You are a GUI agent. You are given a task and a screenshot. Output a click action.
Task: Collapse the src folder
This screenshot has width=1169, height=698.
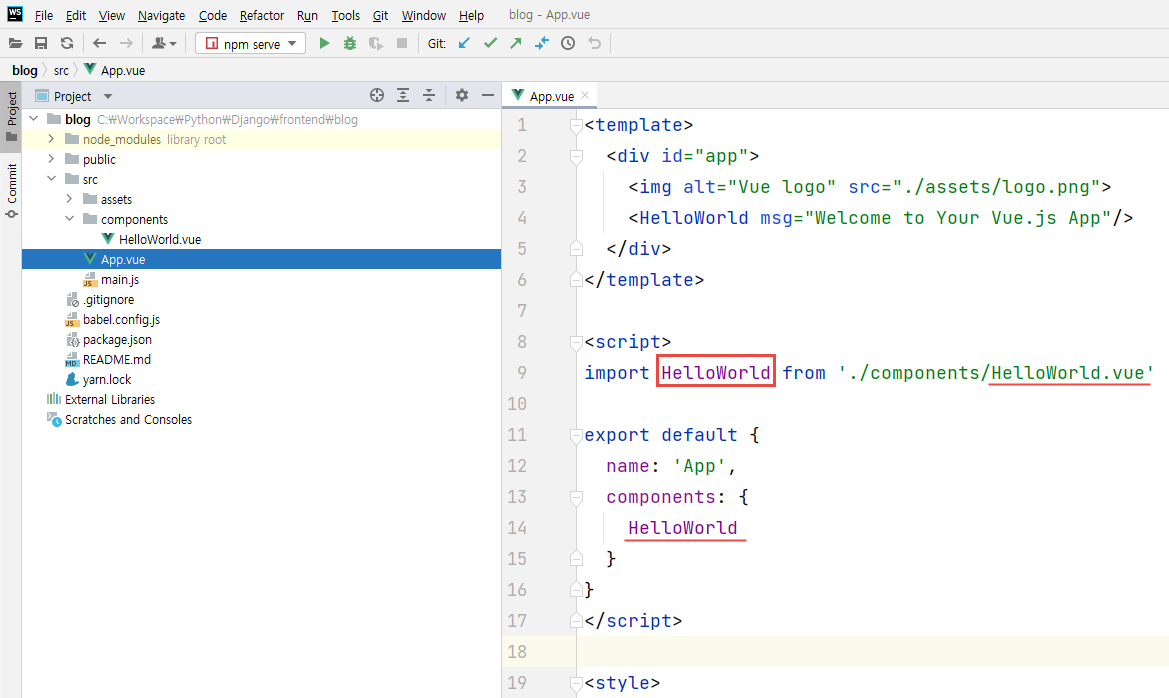[x=51, y=179]
